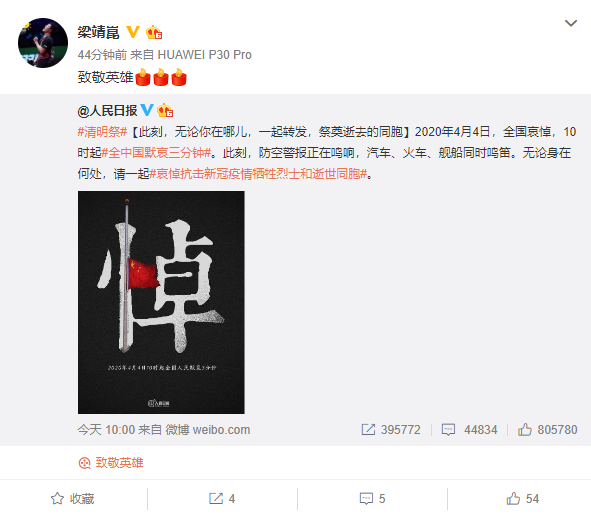Viewport: 591px width, 515px height.
Task: Click the membership crown icon beside username
Action: click(x=154, y=32)
